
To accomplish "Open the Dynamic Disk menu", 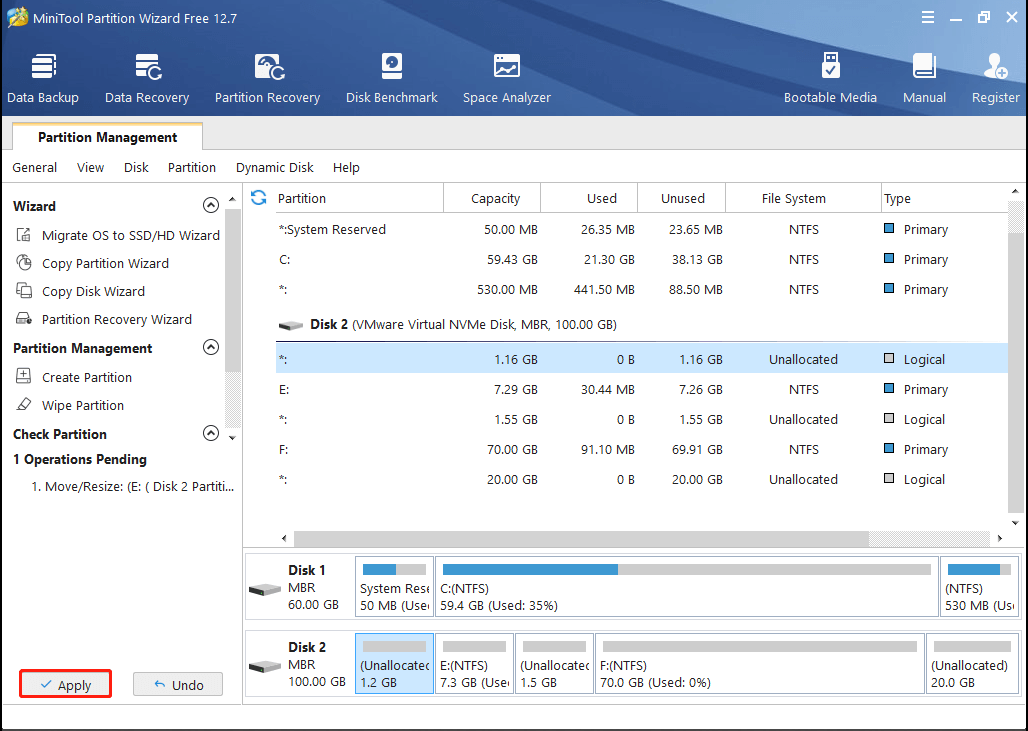I will pyautogui.click(x=275, y=167).
